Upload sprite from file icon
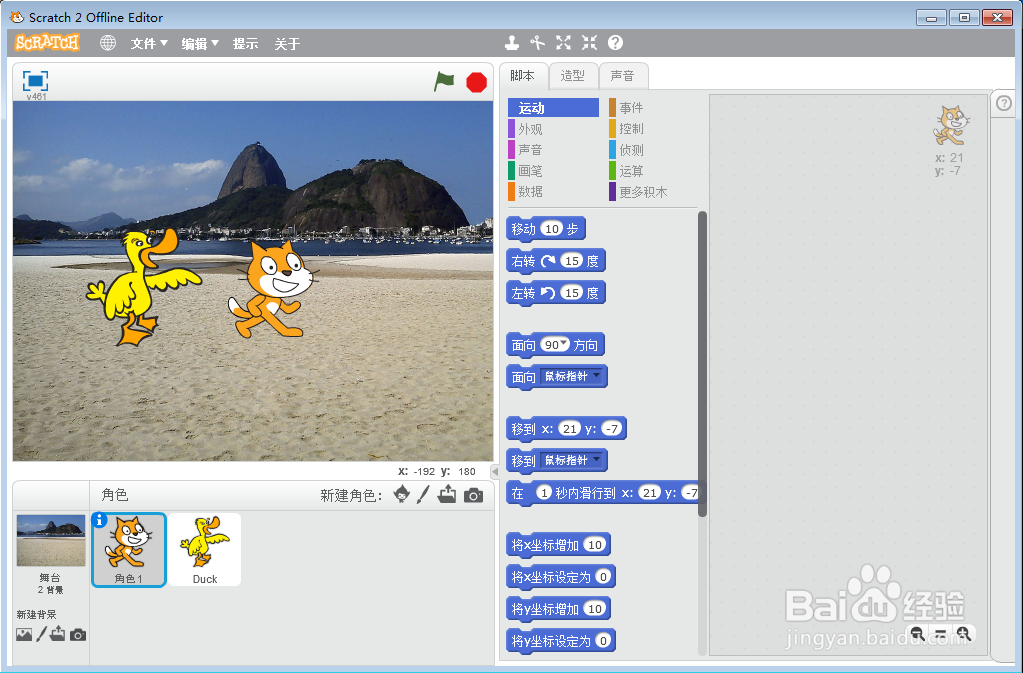 [x=447, y=494]
